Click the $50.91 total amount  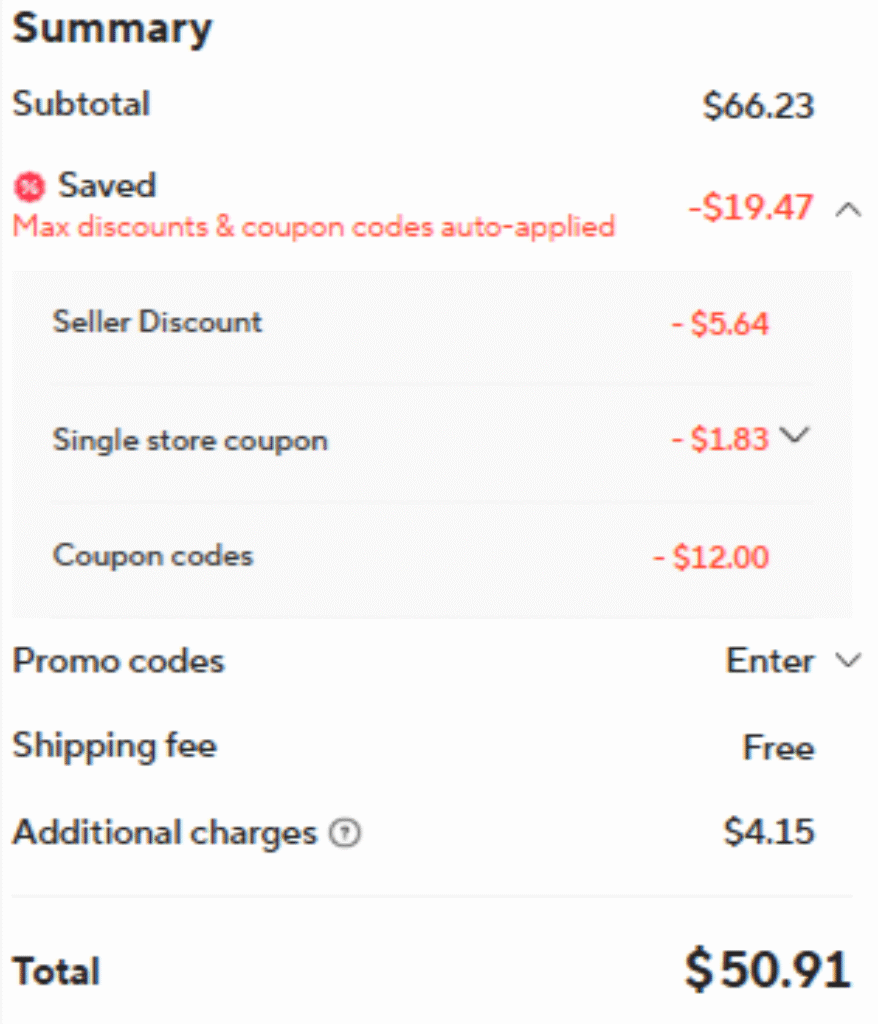click(x=768, y=969)
